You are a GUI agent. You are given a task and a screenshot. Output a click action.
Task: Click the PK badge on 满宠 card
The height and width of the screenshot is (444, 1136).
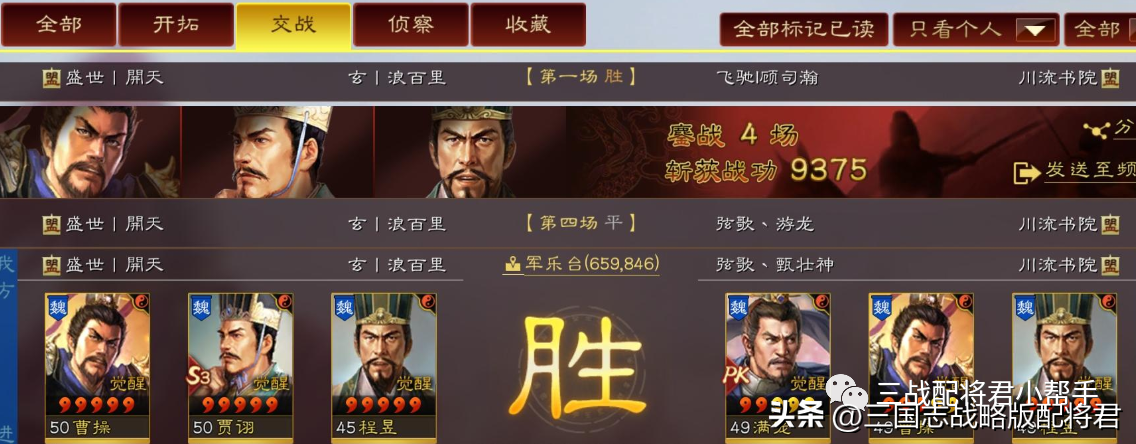click(737, 376)
